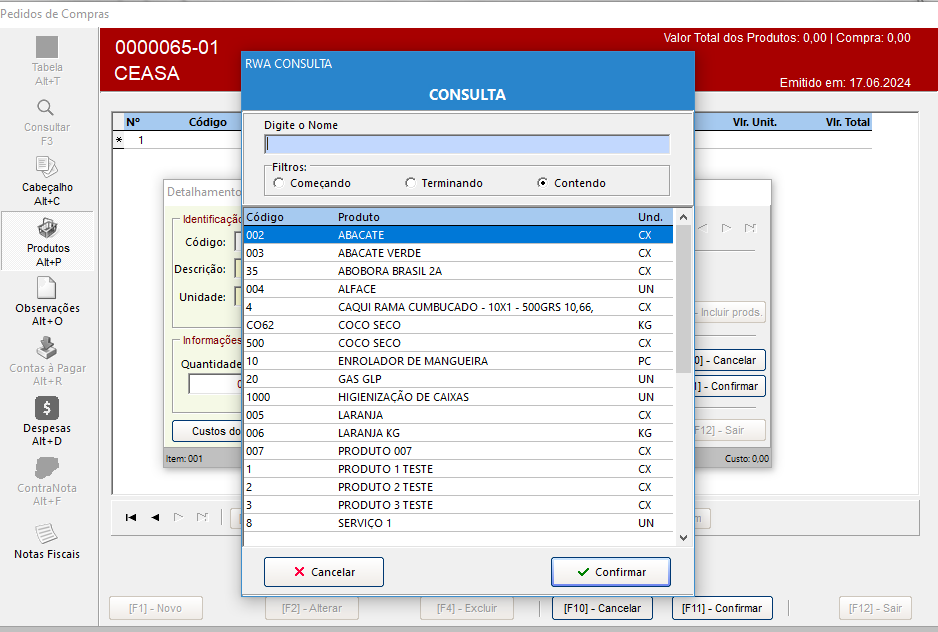Go to next record in grid navigator
This screenshot has width=938, height=632.
coord(178,517)
